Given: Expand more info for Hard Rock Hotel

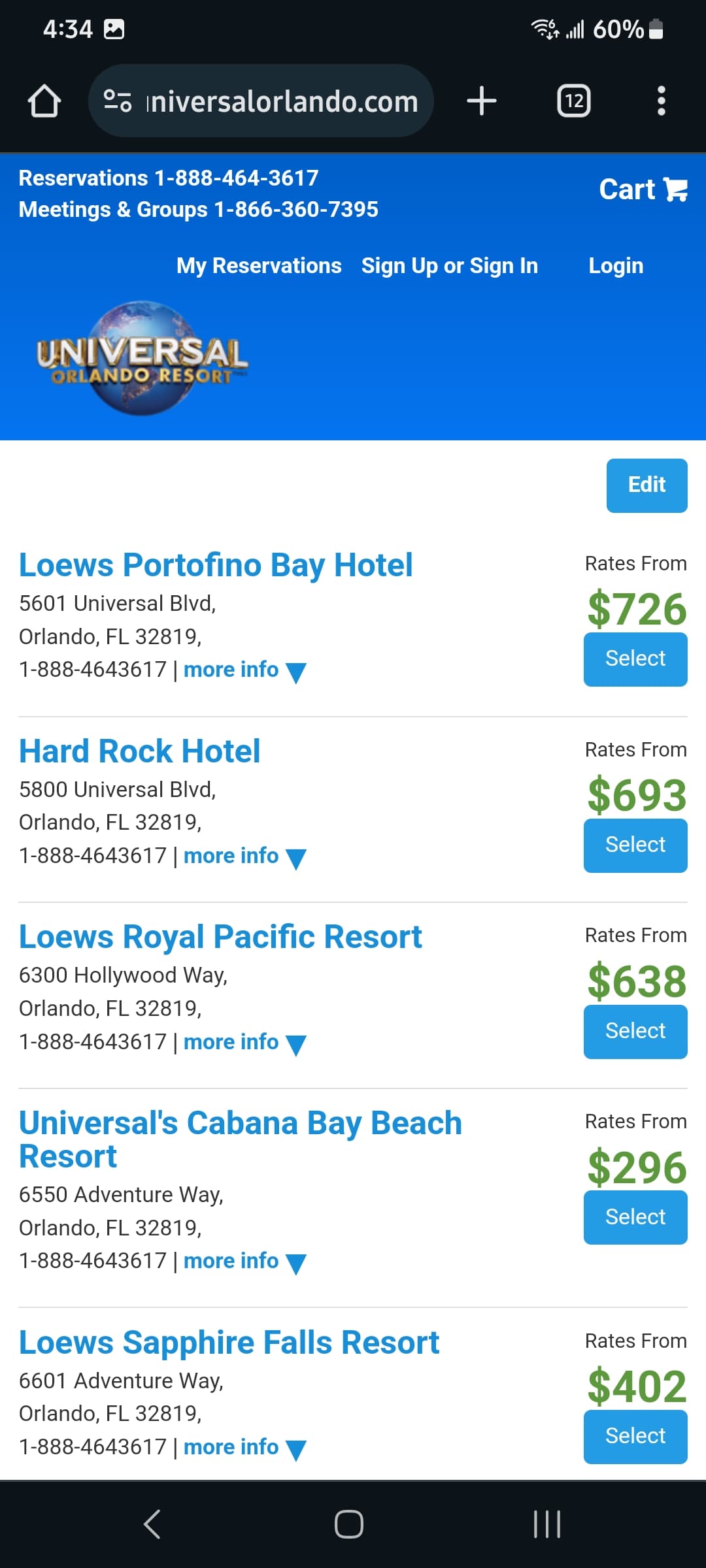Looking at the screenshot, I should point(245,857).
